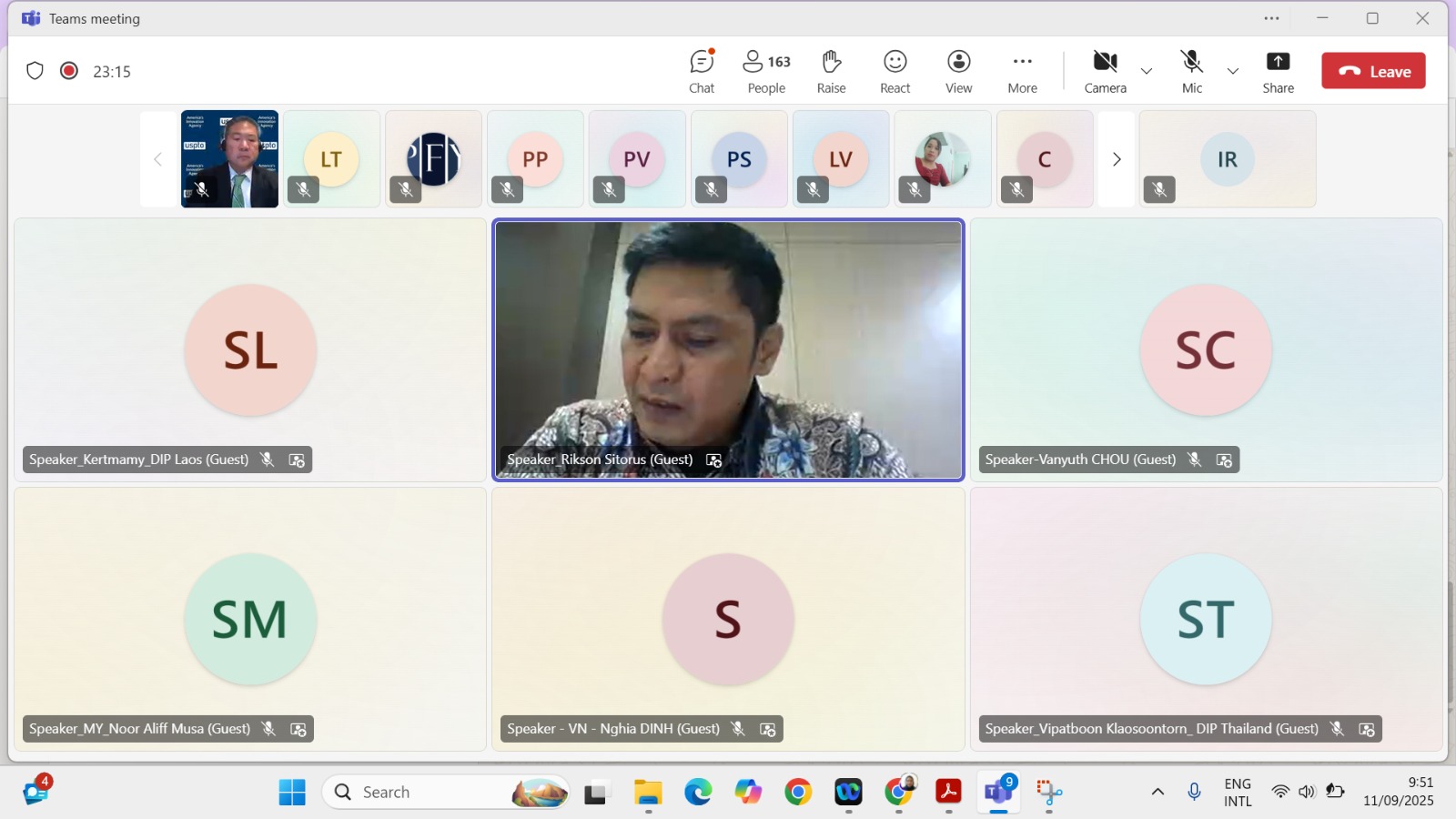Open the title bar ellipsis menu
Image resolution: width=1456 pixels, height=819 pixels.
tap(1271, 18)
